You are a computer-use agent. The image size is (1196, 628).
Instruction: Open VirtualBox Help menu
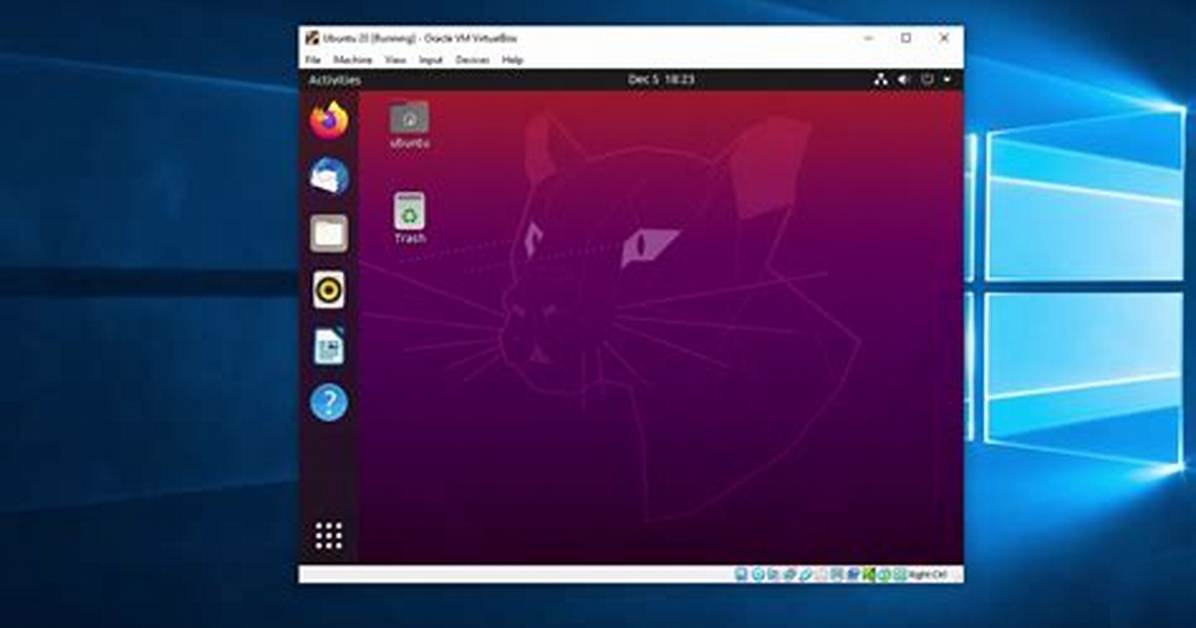(x=513, y=60)
